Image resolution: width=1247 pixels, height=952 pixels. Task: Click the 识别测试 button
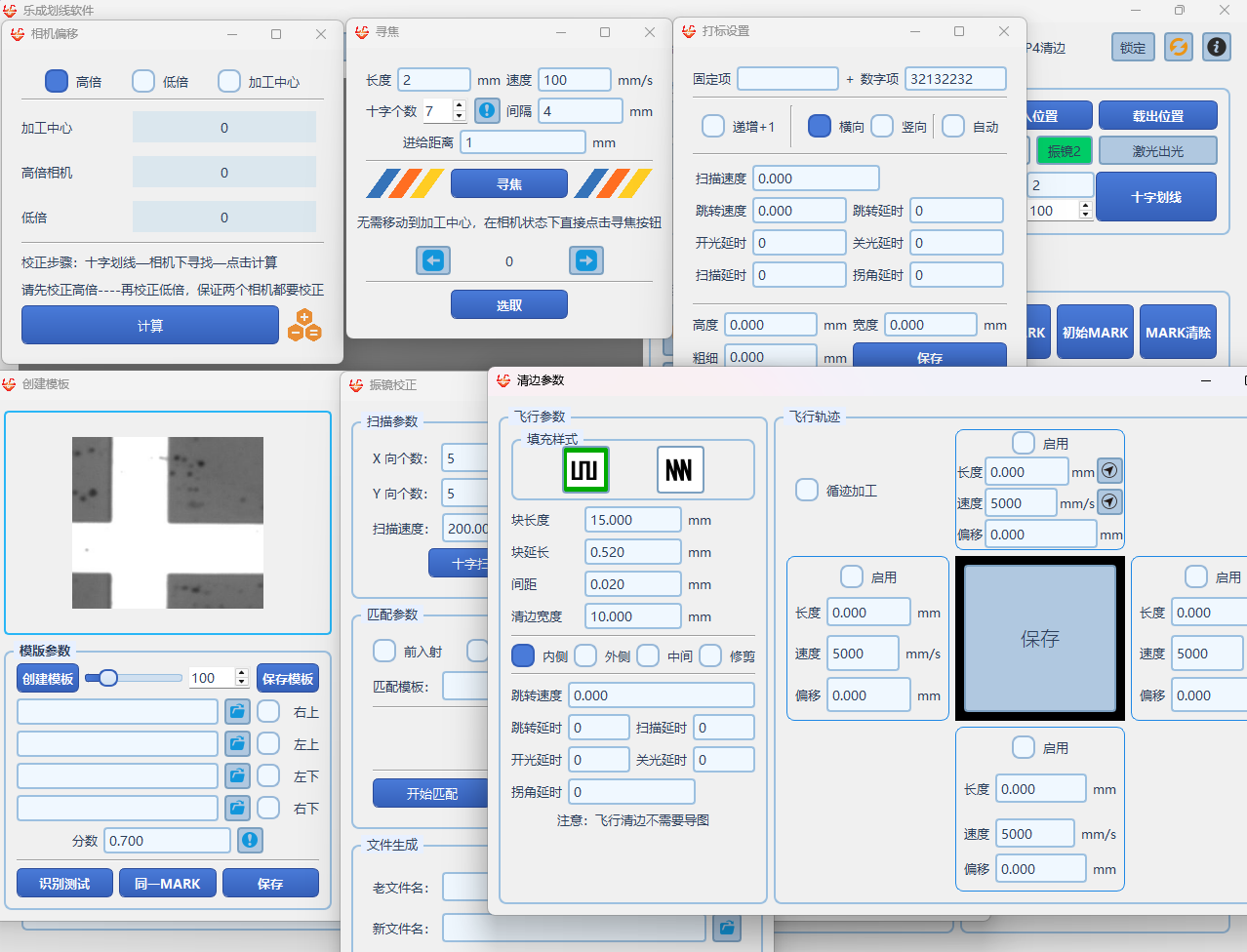click(x=64, y=883)
